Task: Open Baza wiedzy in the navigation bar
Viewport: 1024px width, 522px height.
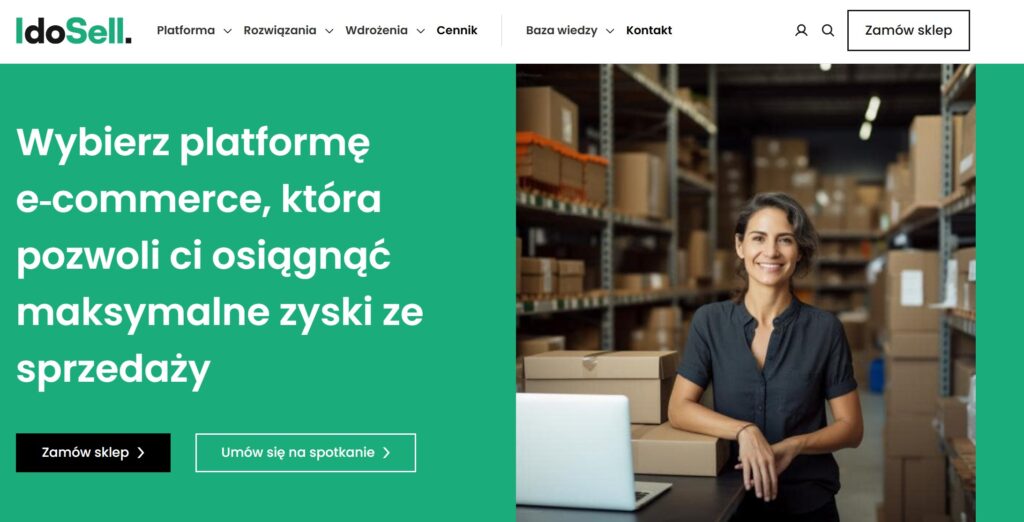Action: (x=562, y=30)
